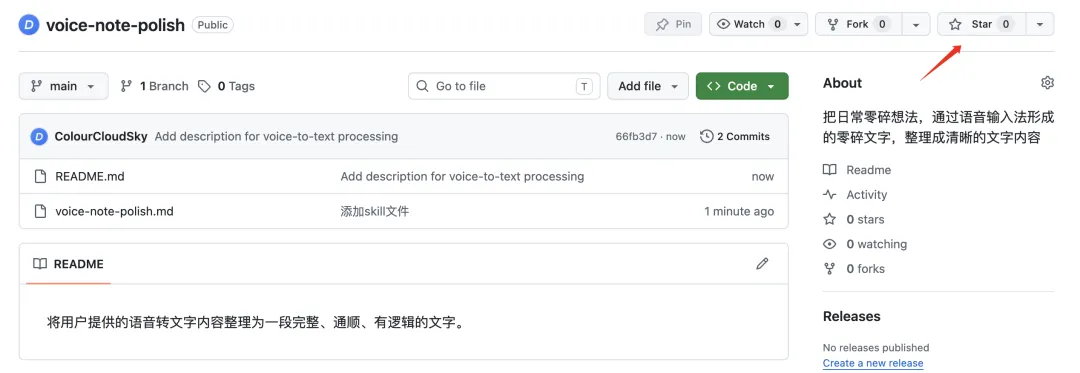View the 0 forks link
The width and height of the screenshot is (1080, 373).
pyautogui.click(x=853, y=269)
